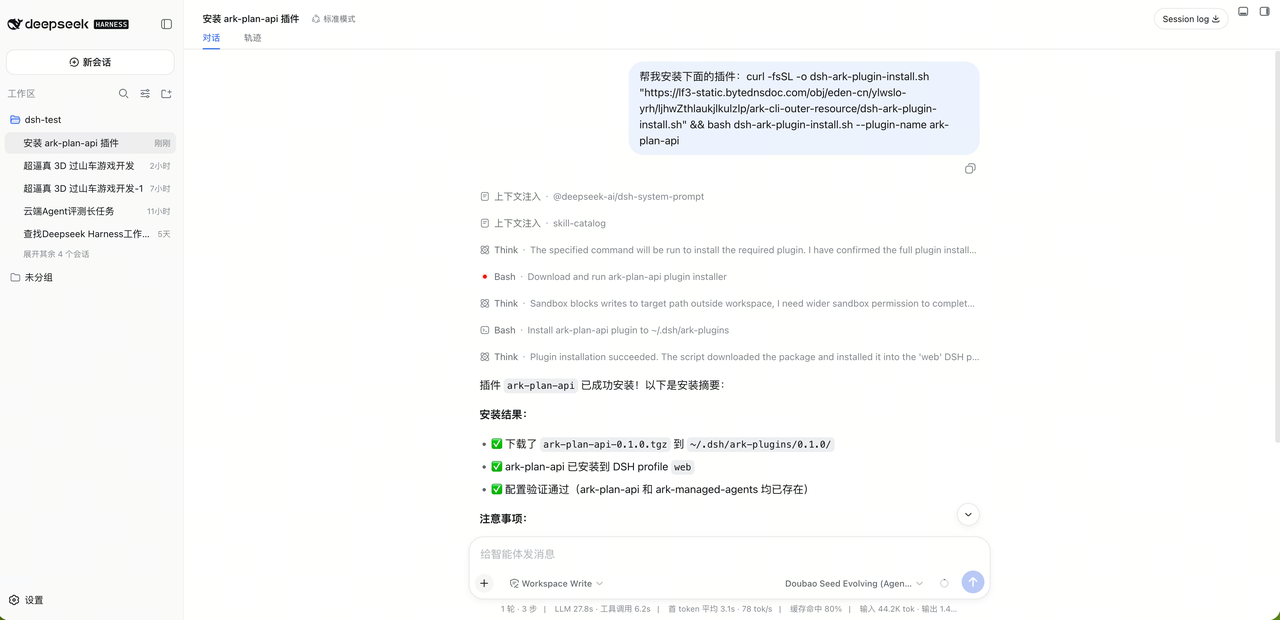Click the 标准模式 mode indicator
Image resolution: width=1280 pixels, height=620 pixels.
333,19
